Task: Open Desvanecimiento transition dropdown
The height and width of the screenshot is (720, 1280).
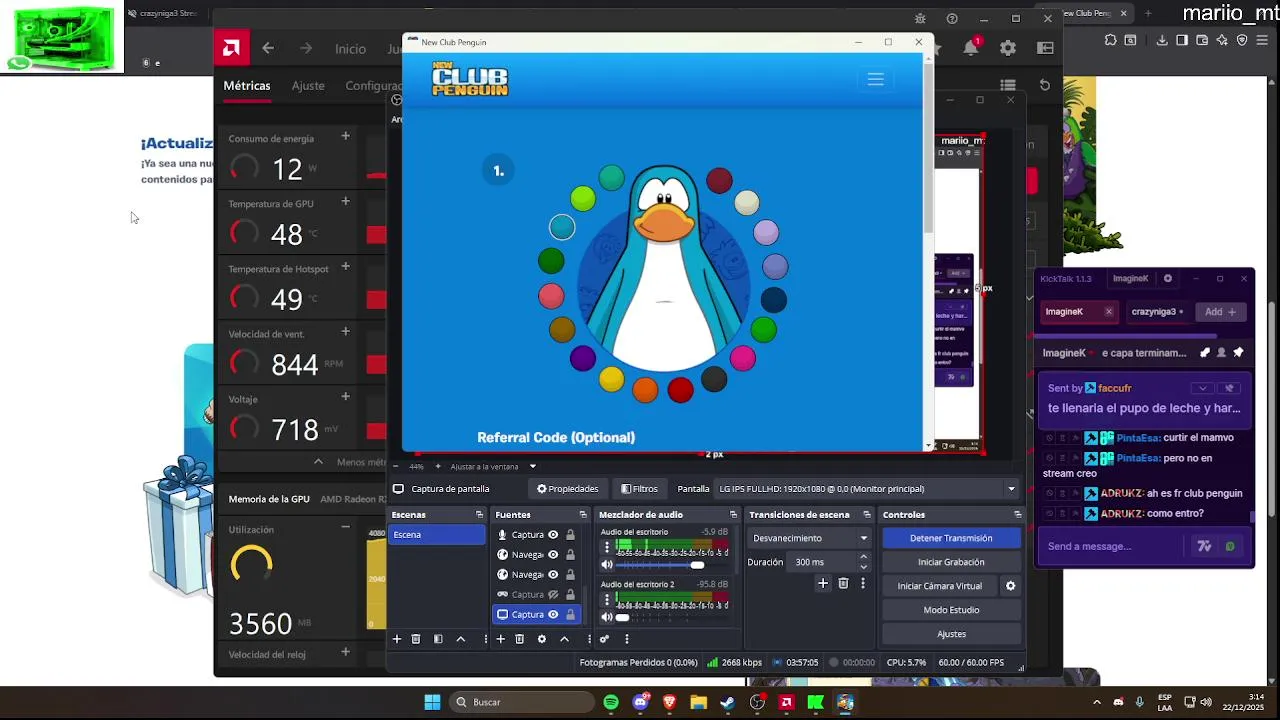Action: 809,538
